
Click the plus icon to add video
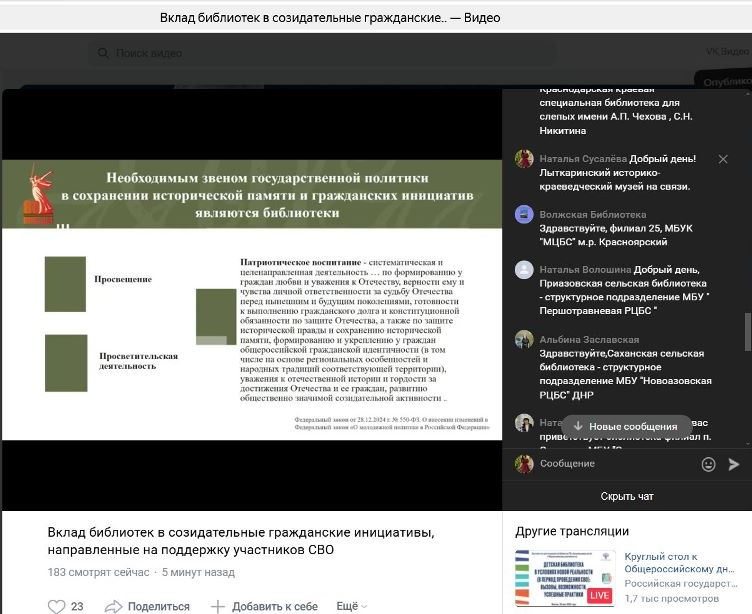pos(218,606)
